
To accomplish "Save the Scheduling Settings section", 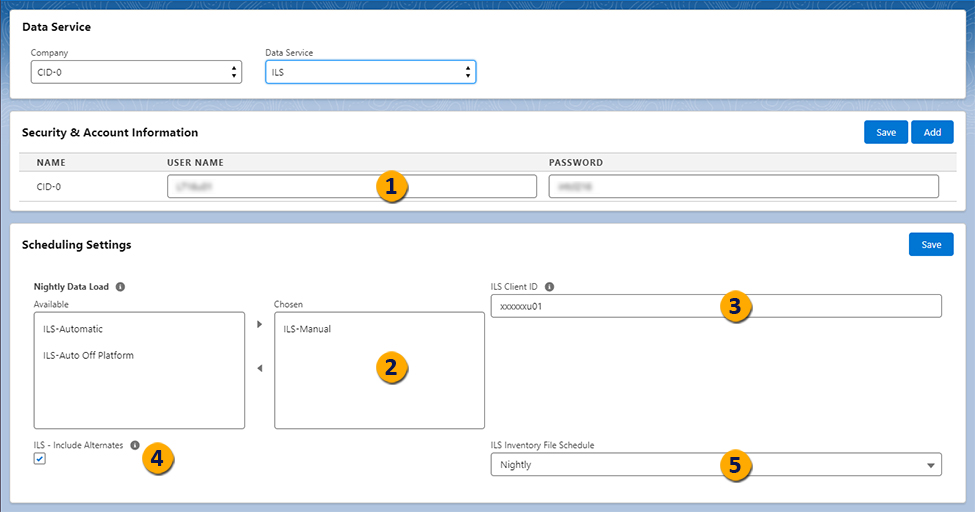I will pos(931,244).
